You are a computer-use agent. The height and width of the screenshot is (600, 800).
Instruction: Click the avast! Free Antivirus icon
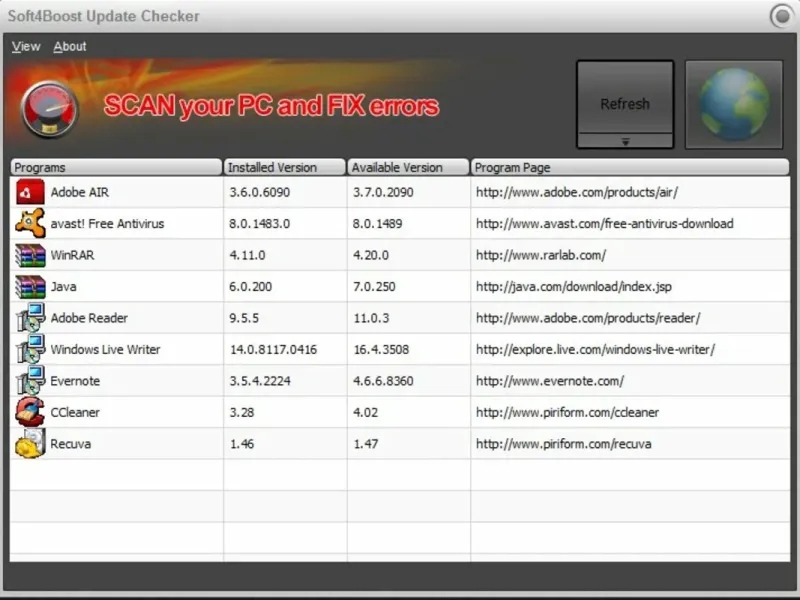coord(30,223)
